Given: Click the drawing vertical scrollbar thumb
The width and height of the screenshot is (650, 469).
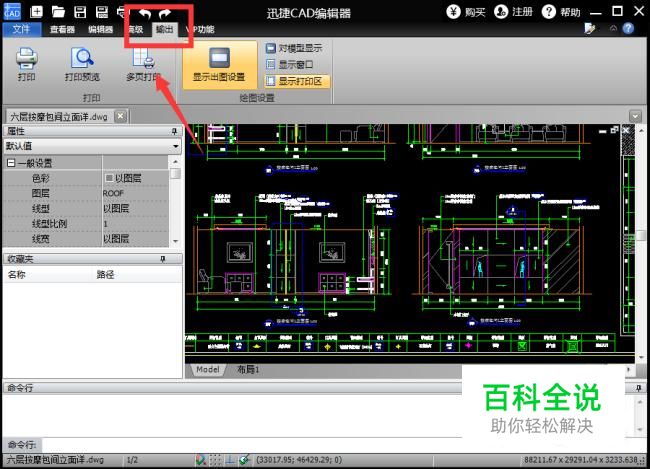Looking at the screenshot, I should (640, 237).
